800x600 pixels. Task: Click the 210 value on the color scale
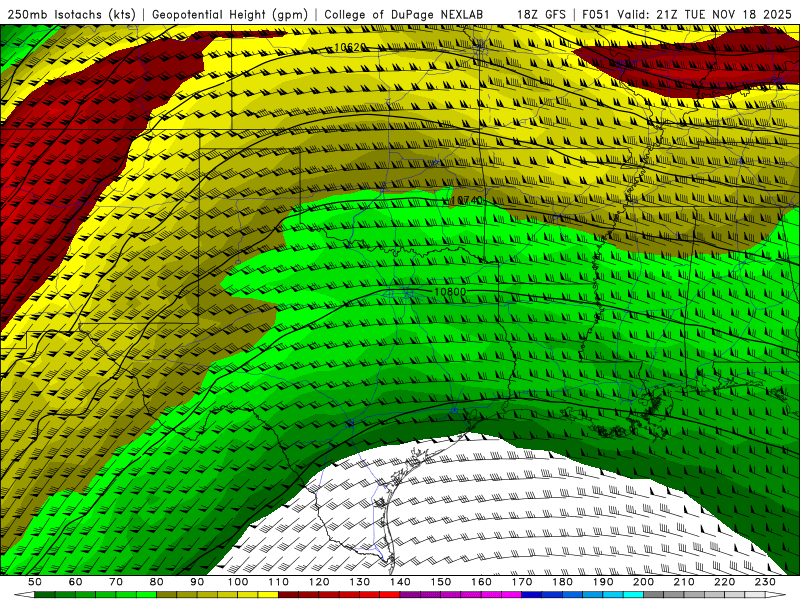(x=684, y=582)
